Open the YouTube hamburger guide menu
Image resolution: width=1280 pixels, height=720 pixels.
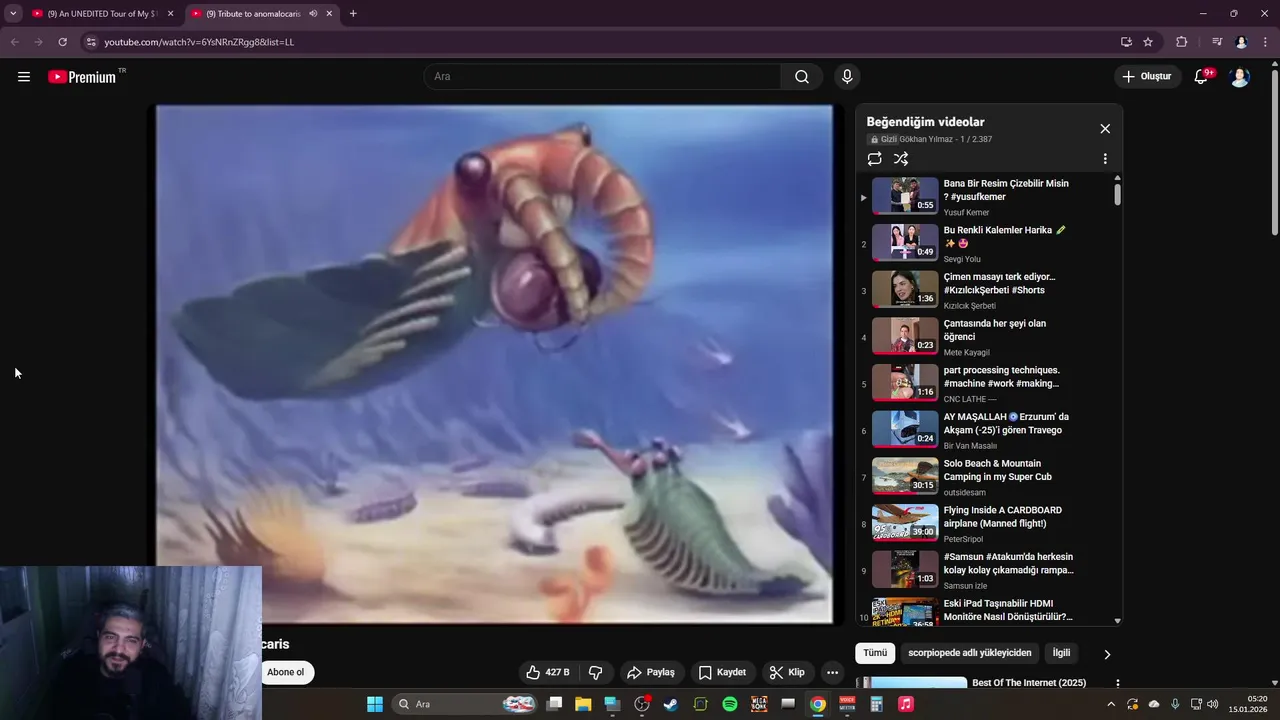coord(24,77)
